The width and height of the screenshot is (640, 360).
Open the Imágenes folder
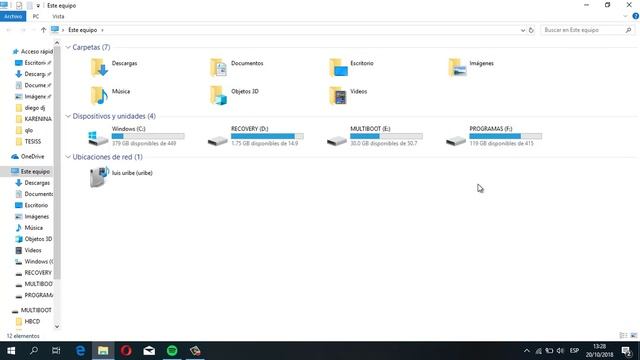(x=471, y=67)
